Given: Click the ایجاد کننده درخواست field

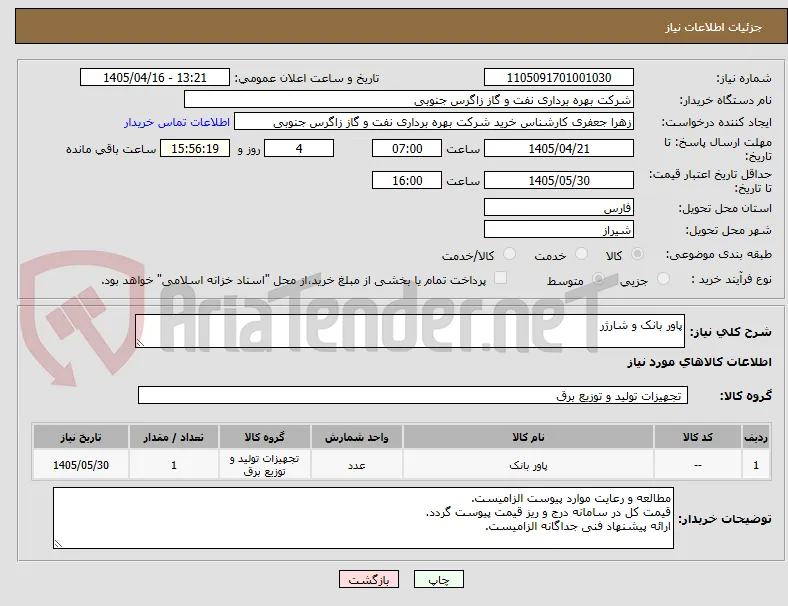Looking at the screenshot, I should point(434,122).
